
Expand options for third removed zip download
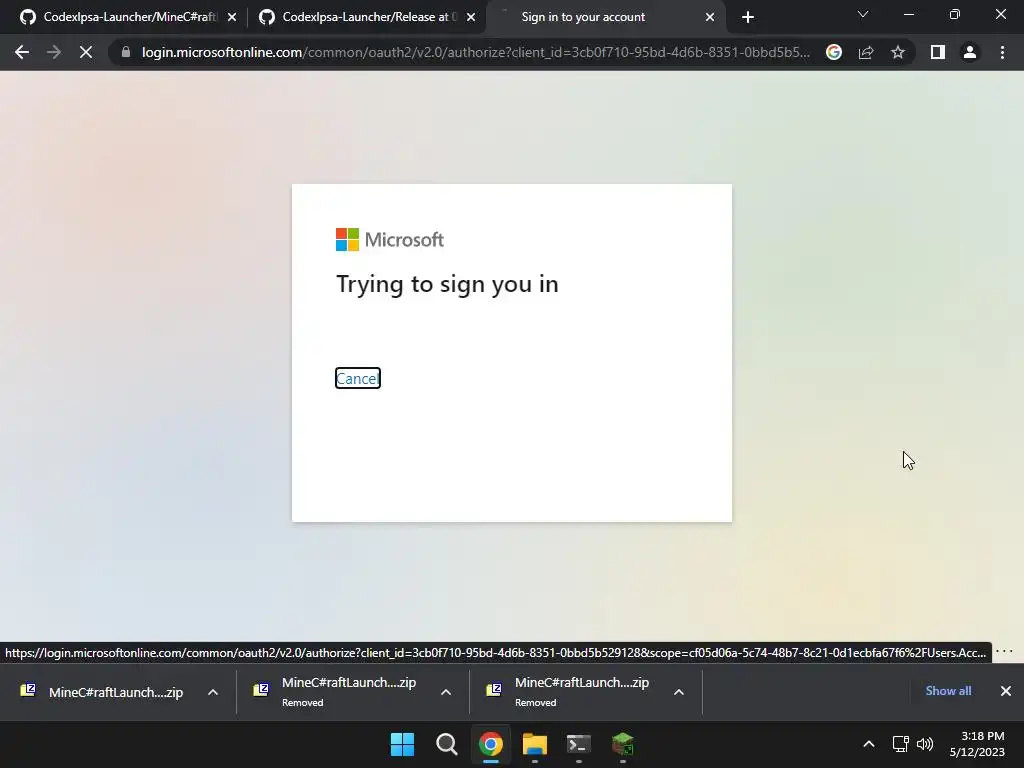[679, 692]
